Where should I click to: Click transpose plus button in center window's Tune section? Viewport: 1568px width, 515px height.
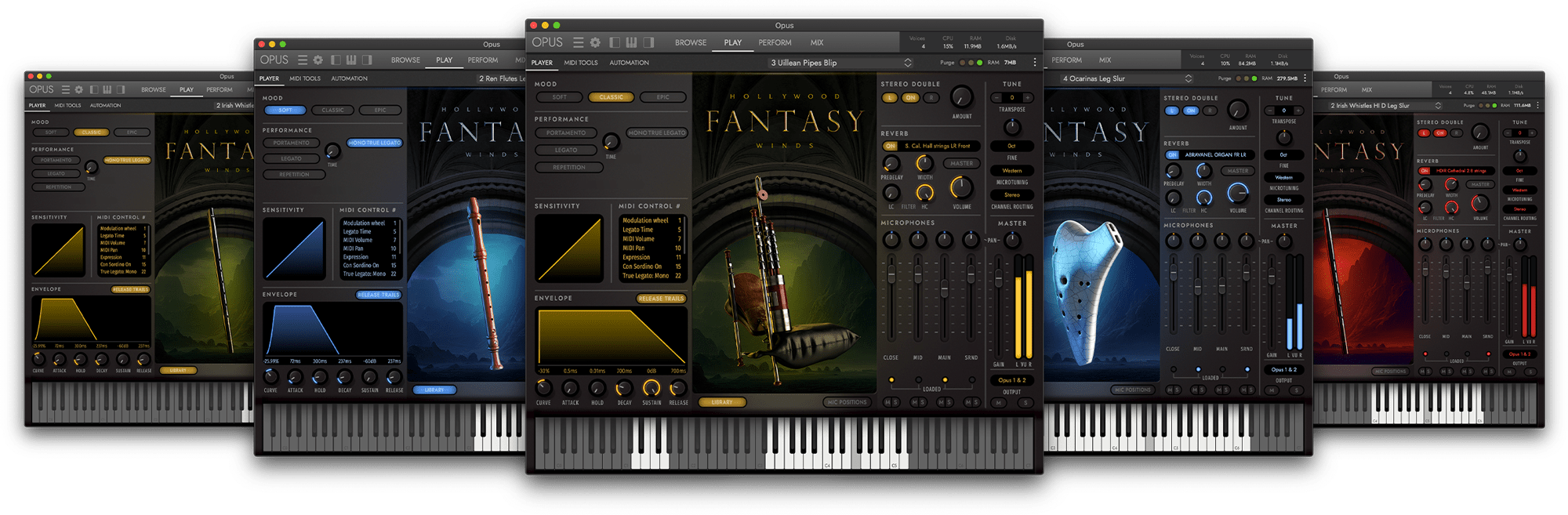tap(1028, 98)
